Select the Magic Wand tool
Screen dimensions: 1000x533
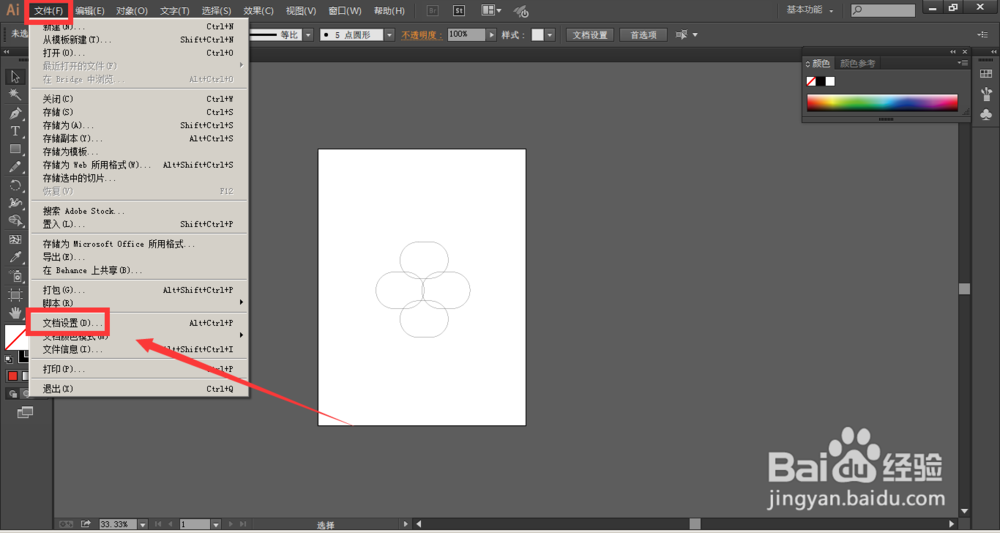[15, 95]
